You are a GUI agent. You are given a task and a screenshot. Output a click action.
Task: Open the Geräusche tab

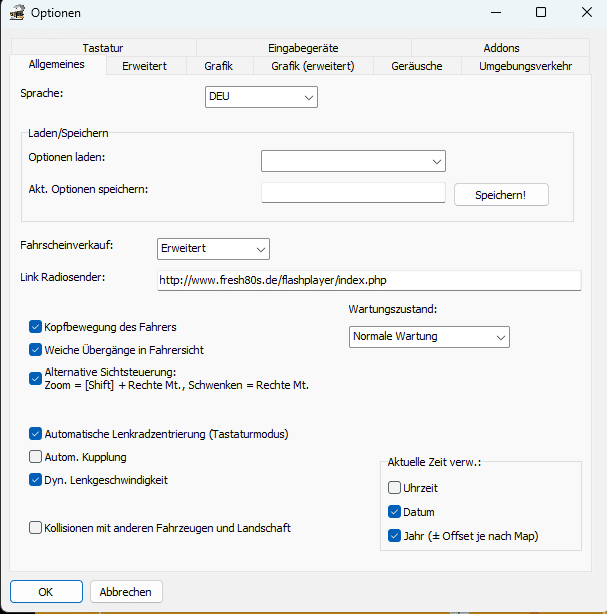click(x=417, y=66)
